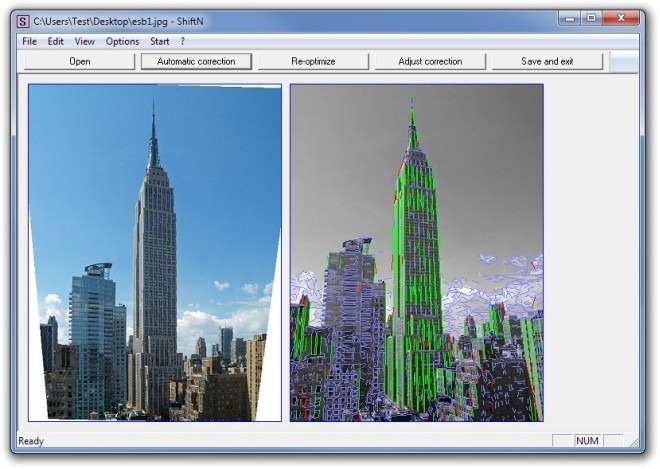Open the Start menu item
This screenshot has width=660, height=469.
click(160, 41)
